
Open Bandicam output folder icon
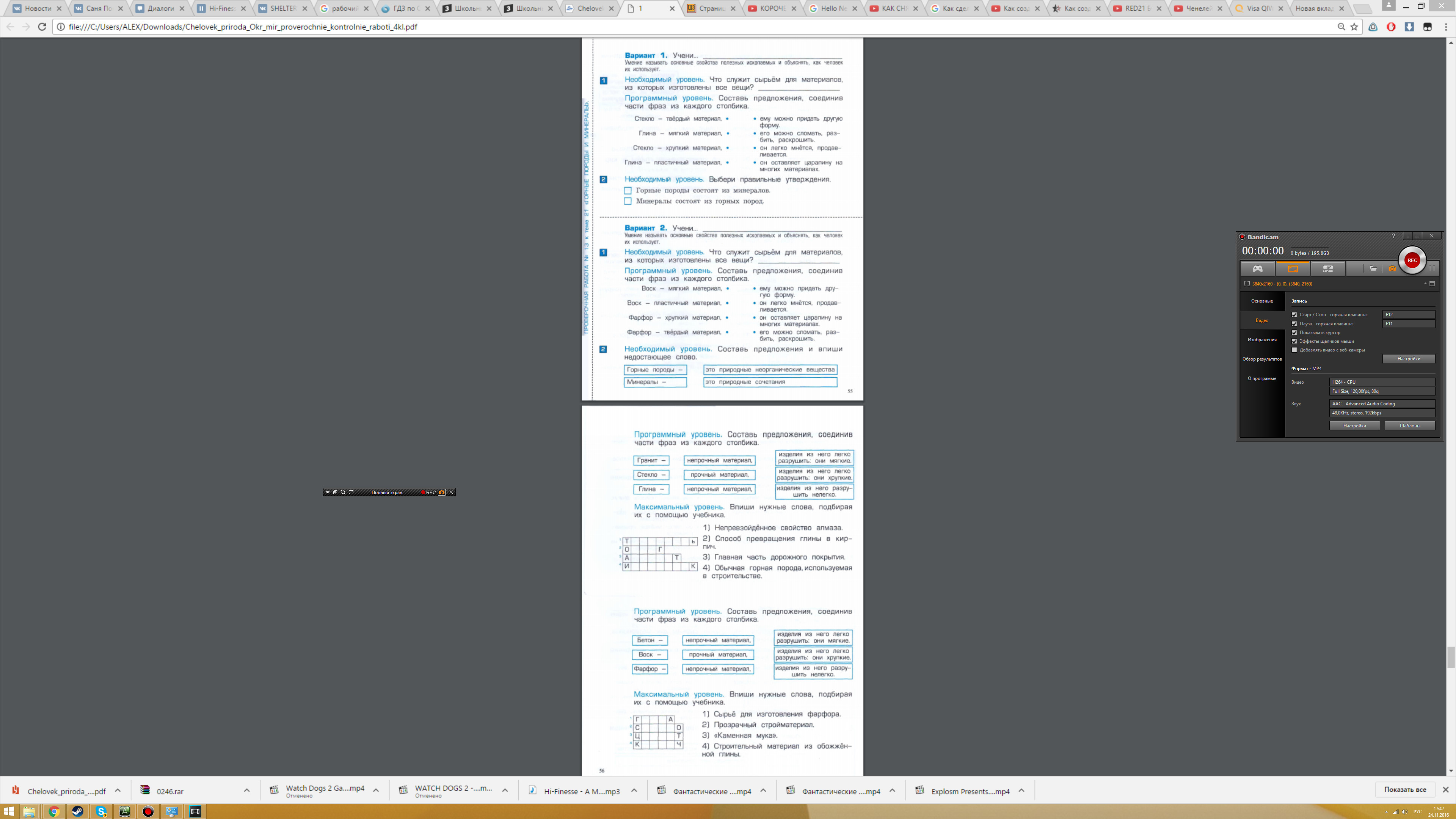tap(1373, 268)
